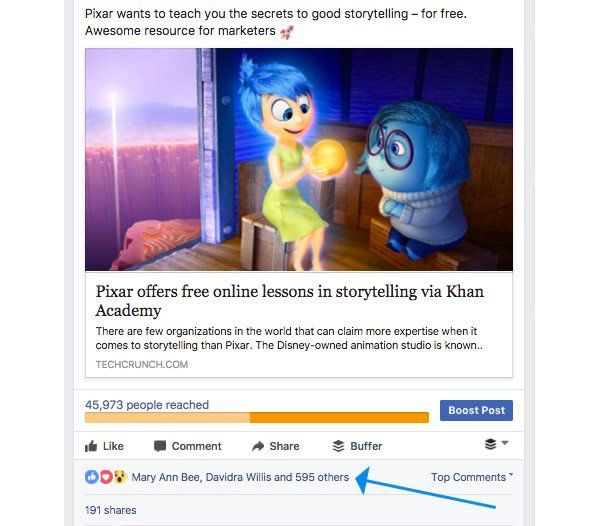Open the Pixar storytelling article headline

[x=290, y=301]
